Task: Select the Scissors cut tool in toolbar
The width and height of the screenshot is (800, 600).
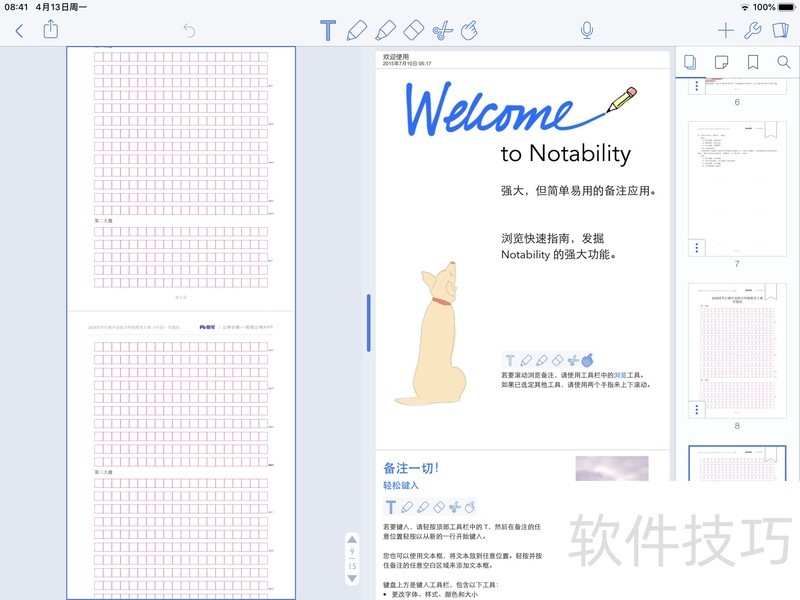Action: (442, 31)
